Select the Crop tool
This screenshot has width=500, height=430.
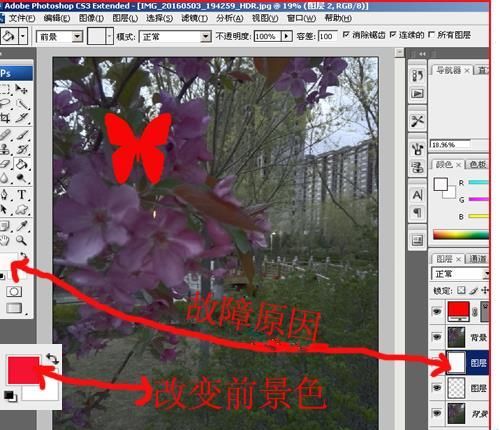point(4,118)
